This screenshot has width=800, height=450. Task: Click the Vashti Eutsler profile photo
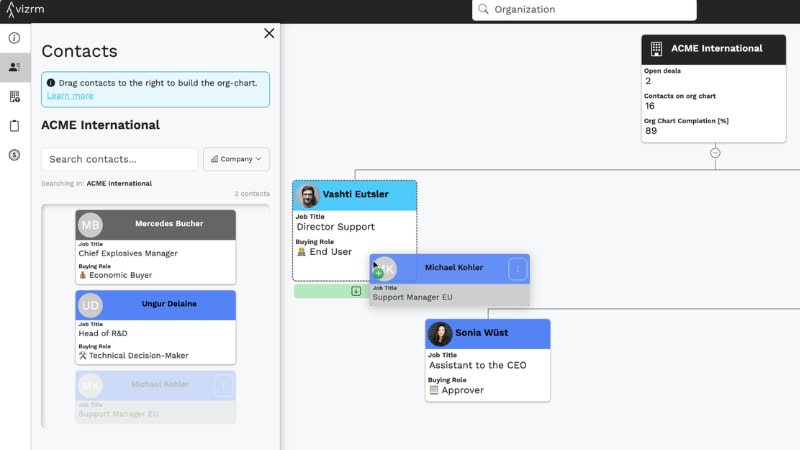click(x=308, y=195)
